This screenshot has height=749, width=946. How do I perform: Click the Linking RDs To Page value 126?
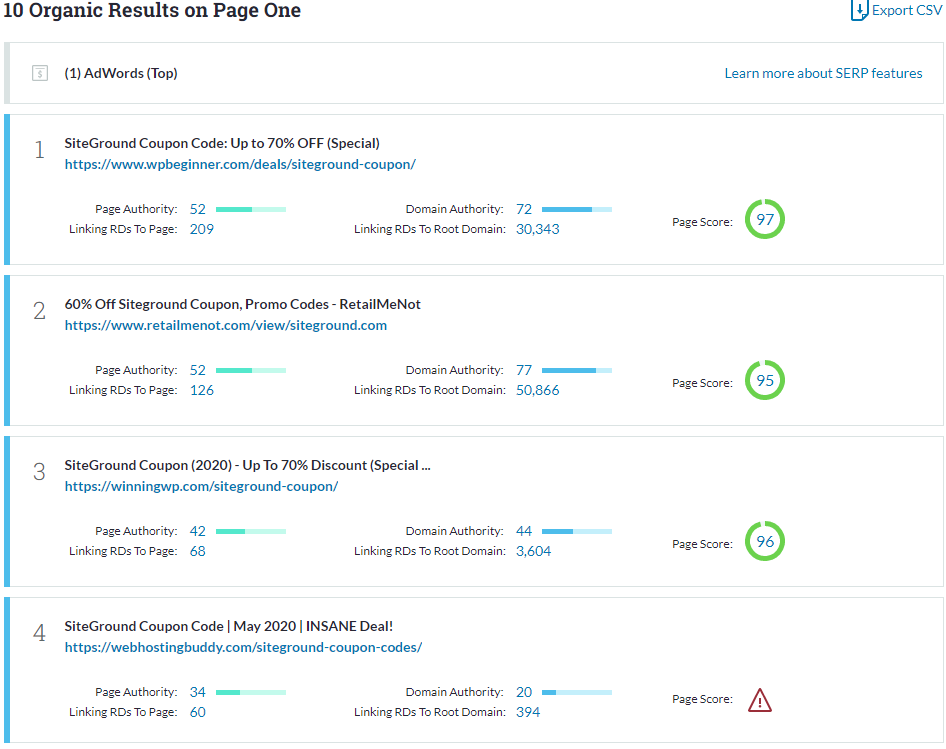pos(202,390)
